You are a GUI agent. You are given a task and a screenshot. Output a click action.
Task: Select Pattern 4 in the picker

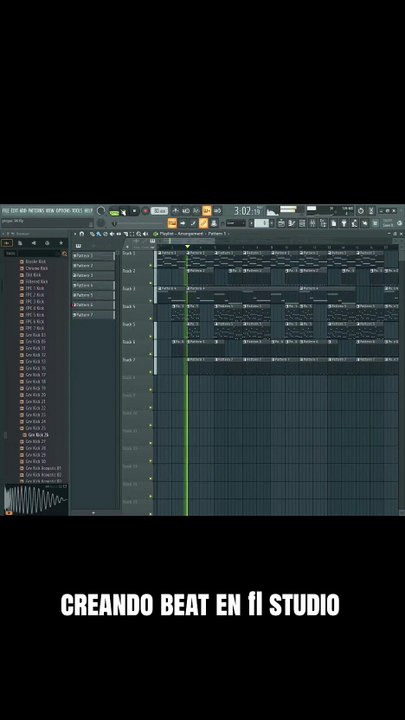coord(94,285)
